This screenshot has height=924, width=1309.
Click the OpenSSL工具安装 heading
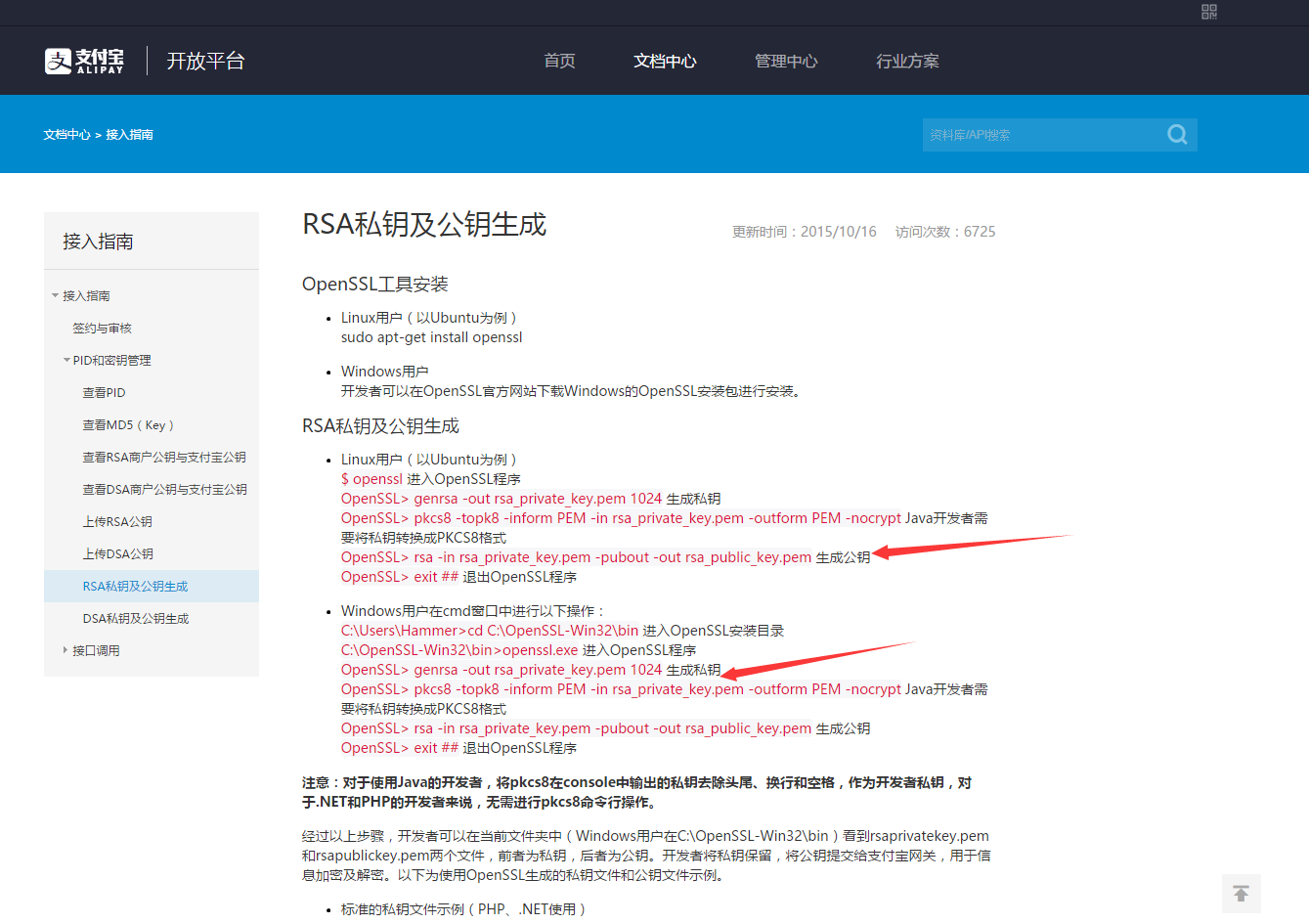point(375,284)
